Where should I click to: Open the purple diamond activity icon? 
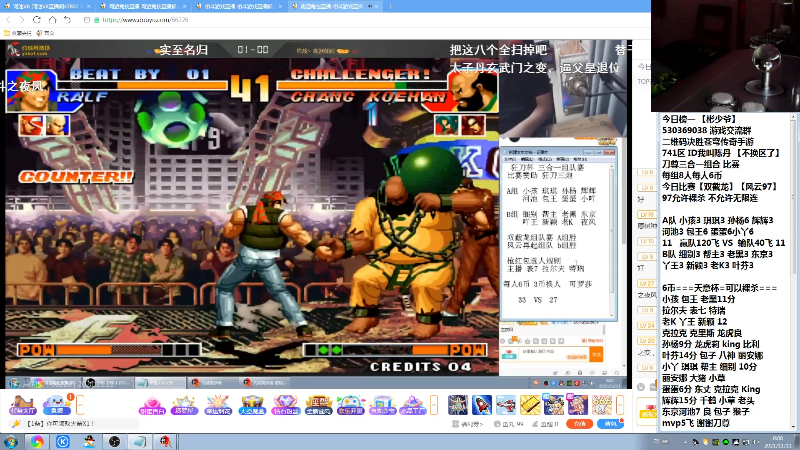(x=285, y=405)
